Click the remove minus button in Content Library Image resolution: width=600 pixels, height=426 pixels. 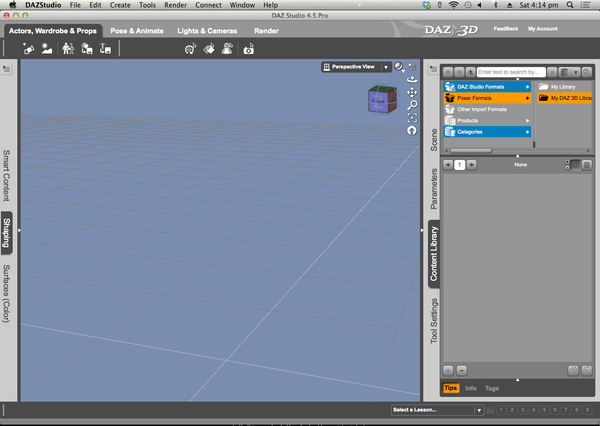coord(462,370)
